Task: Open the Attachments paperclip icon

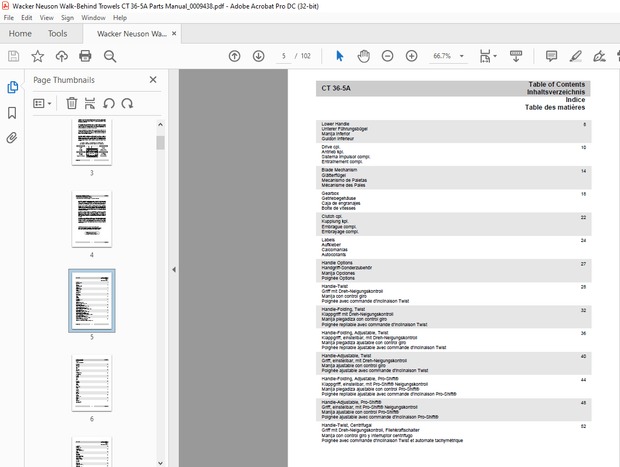Action: [x=12, y=138]
